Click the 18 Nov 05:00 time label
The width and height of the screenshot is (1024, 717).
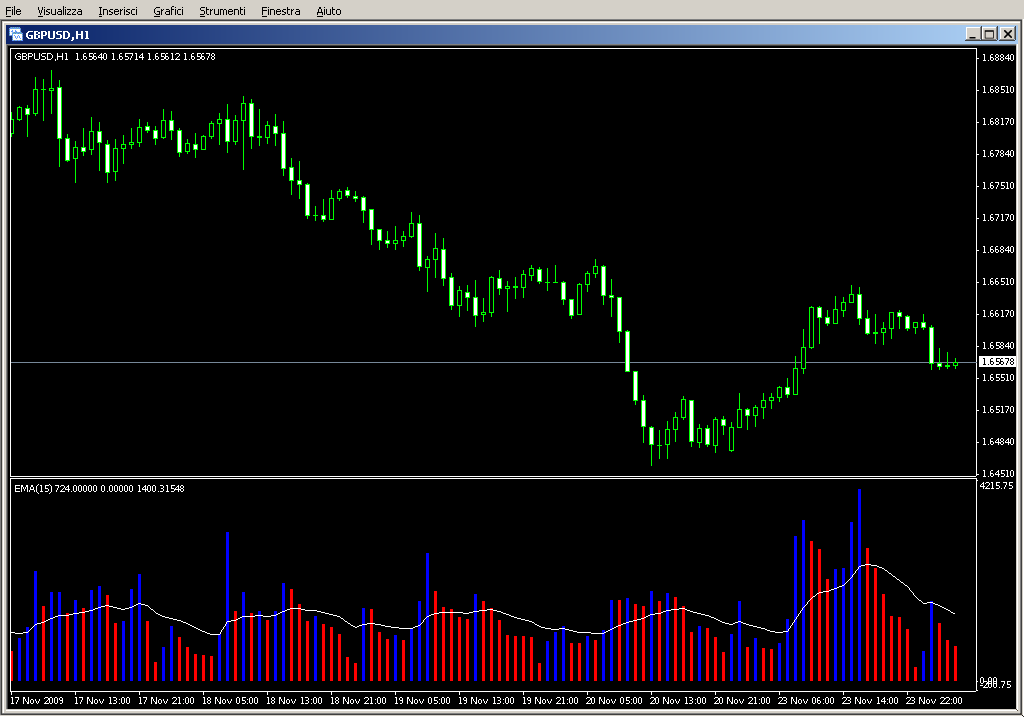pos(230,701)
